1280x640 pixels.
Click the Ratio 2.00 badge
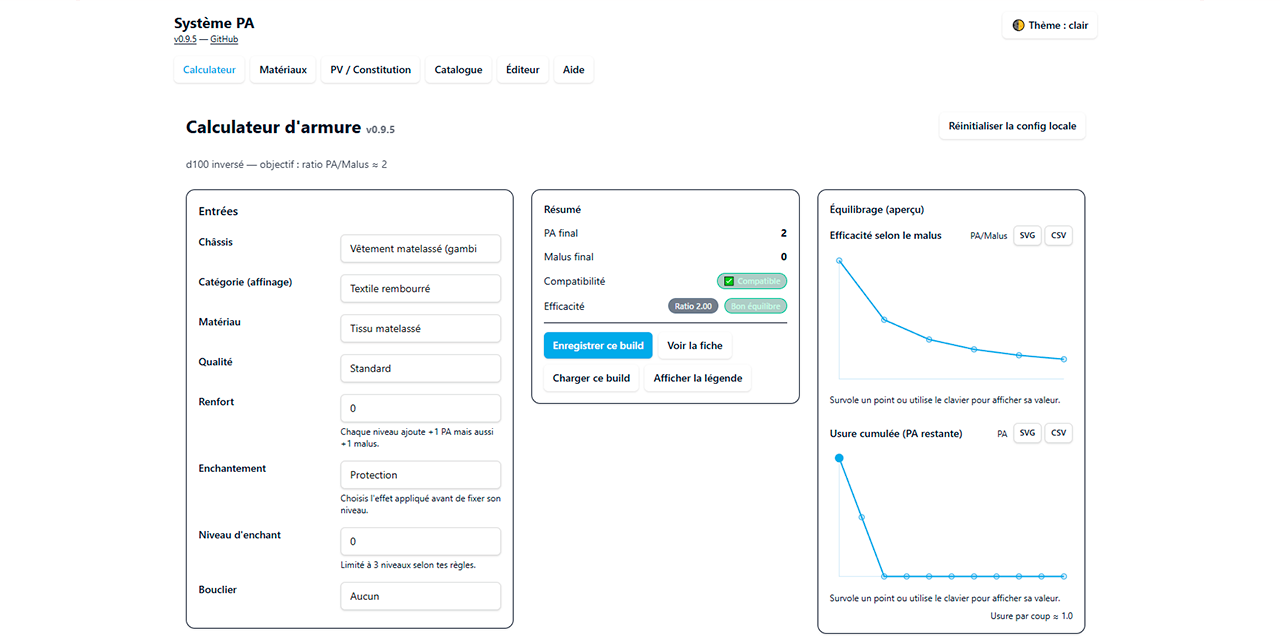click(693, 306)
